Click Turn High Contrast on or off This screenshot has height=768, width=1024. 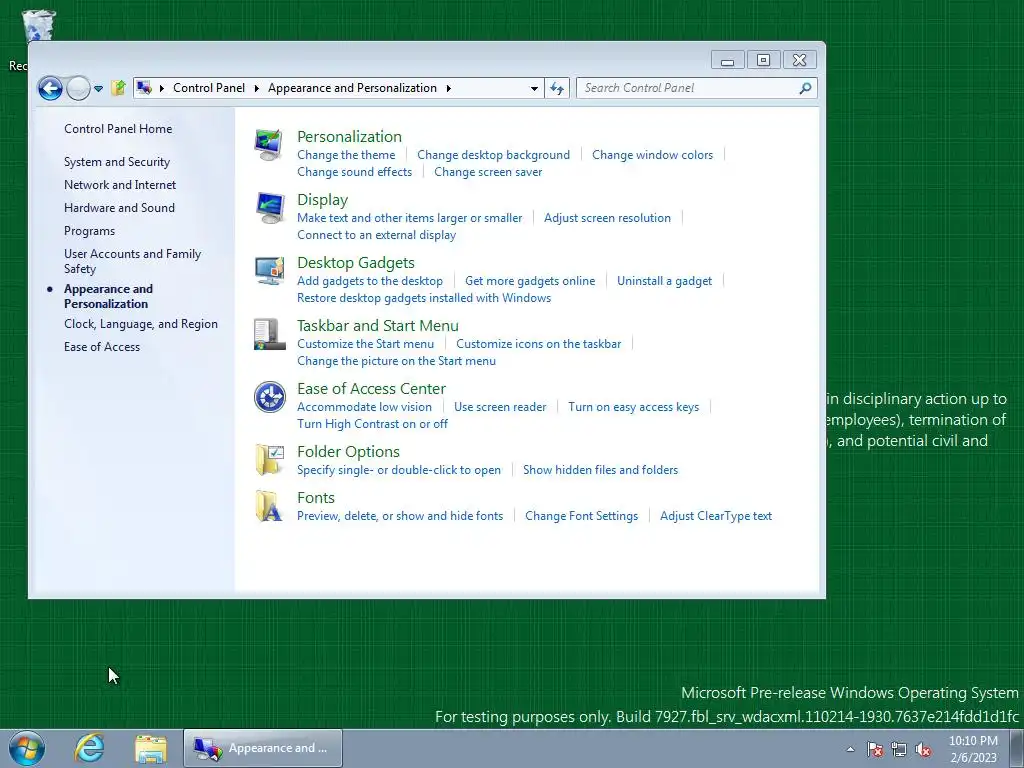(x=372, y=424)
